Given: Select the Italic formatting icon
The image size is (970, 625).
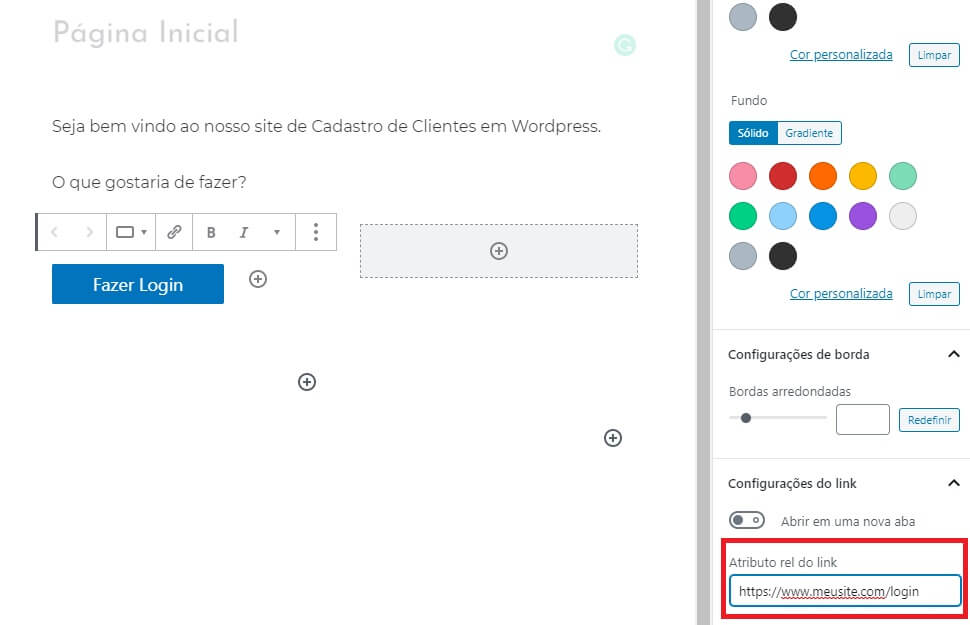Looking at the screenshot, I should [243, 232].
